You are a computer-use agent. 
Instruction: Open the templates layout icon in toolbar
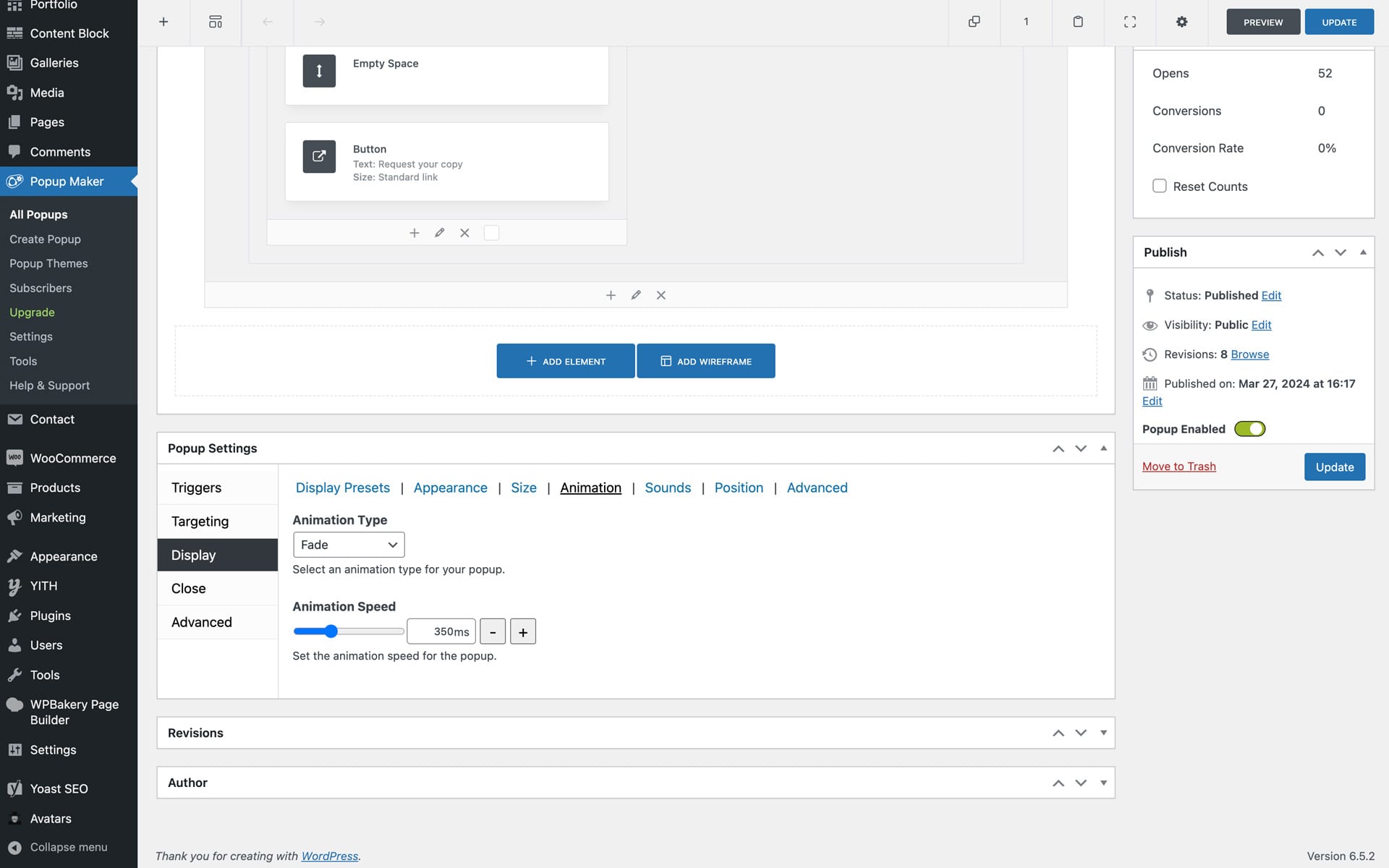(216, 22)
